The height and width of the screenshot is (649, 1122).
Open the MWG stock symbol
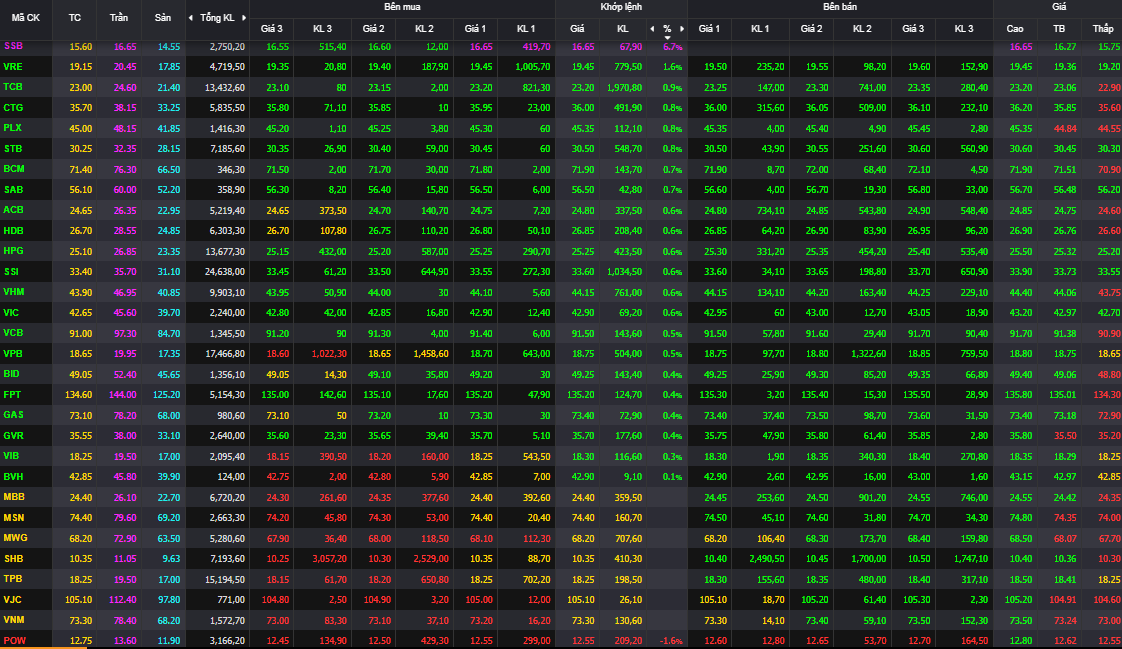click(15, 538)
